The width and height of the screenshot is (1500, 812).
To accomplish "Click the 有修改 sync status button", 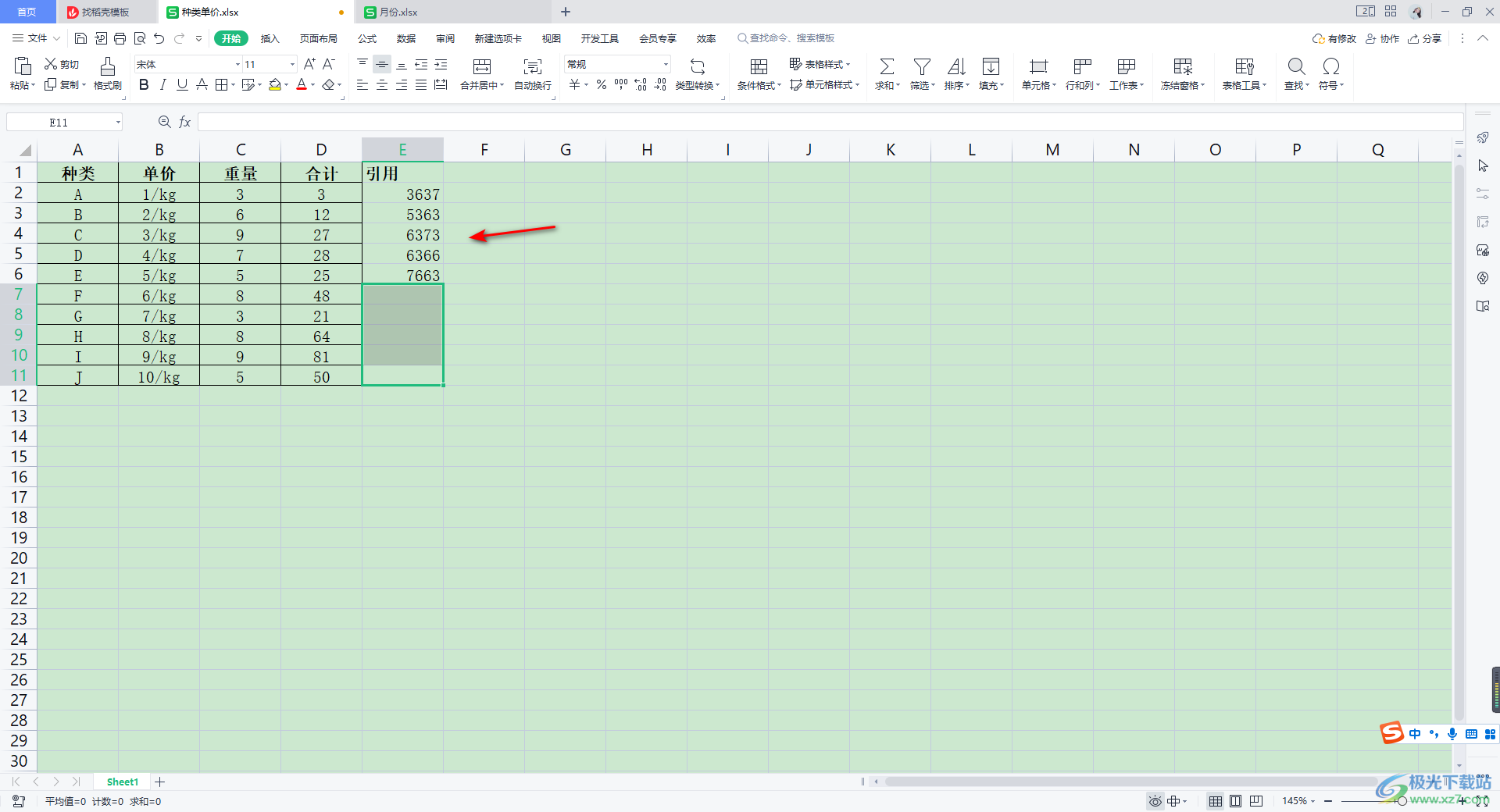I will click(x=1334, y=38).
